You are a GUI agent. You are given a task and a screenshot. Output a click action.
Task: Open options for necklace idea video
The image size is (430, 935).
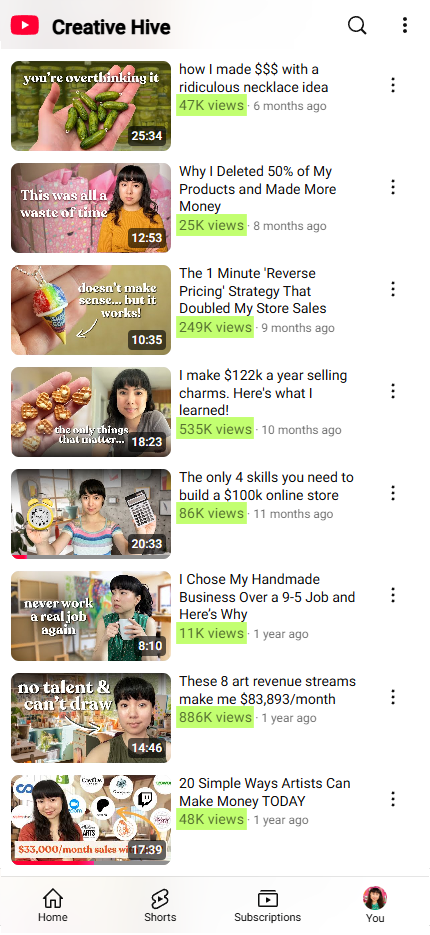tap(392, 85)
